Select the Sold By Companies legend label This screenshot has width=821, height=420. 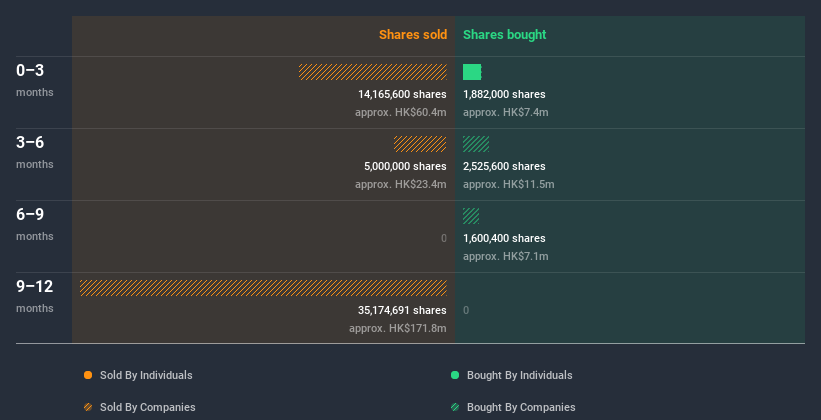(148, 407)
